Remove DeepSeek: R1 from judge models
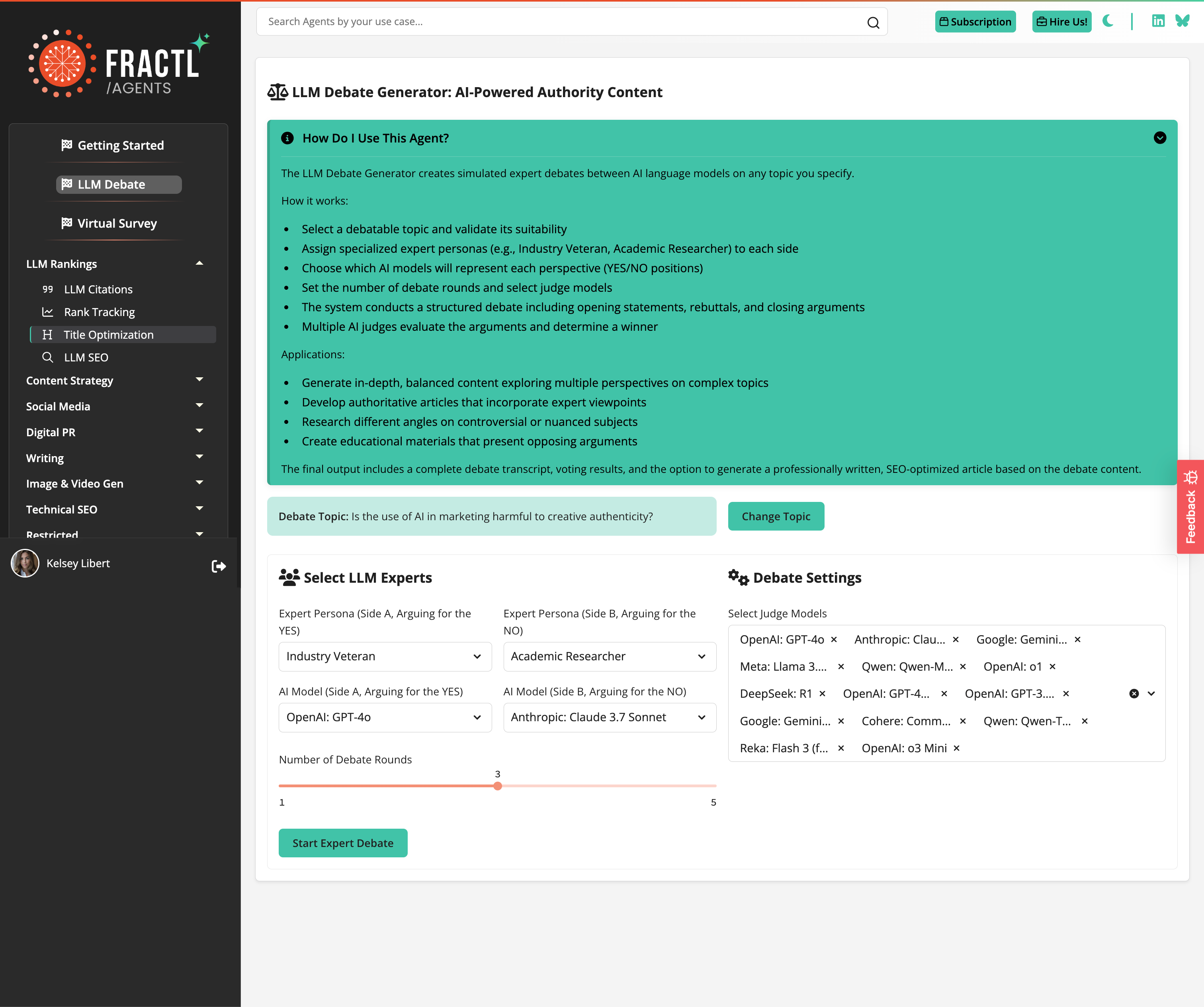This screenshot has height=1007, width=1204. tap(822, 693)
